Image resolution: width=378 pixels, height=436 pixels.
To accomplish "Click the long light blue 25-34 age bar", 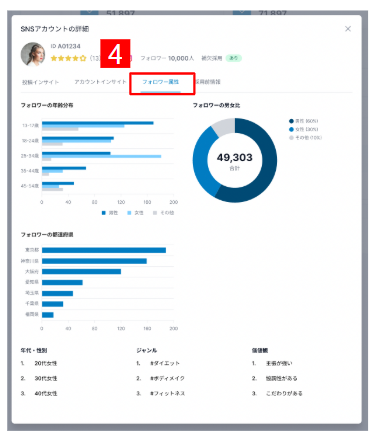I will (101, 156).
